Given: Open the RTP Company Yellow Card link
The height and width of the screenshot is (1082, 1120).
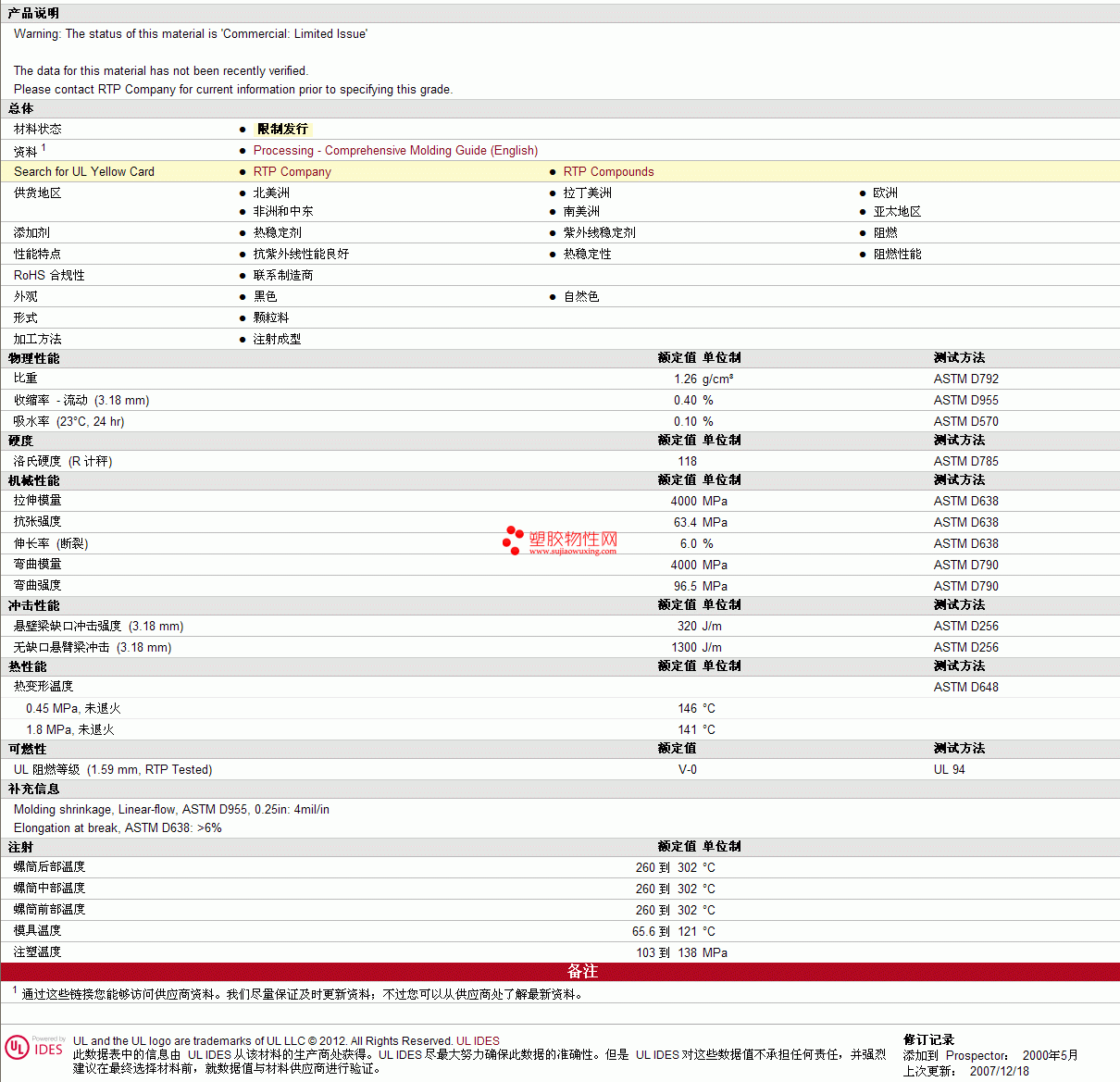Looking at the screenshot, I should pyautogui.click(x=292, y=171).
